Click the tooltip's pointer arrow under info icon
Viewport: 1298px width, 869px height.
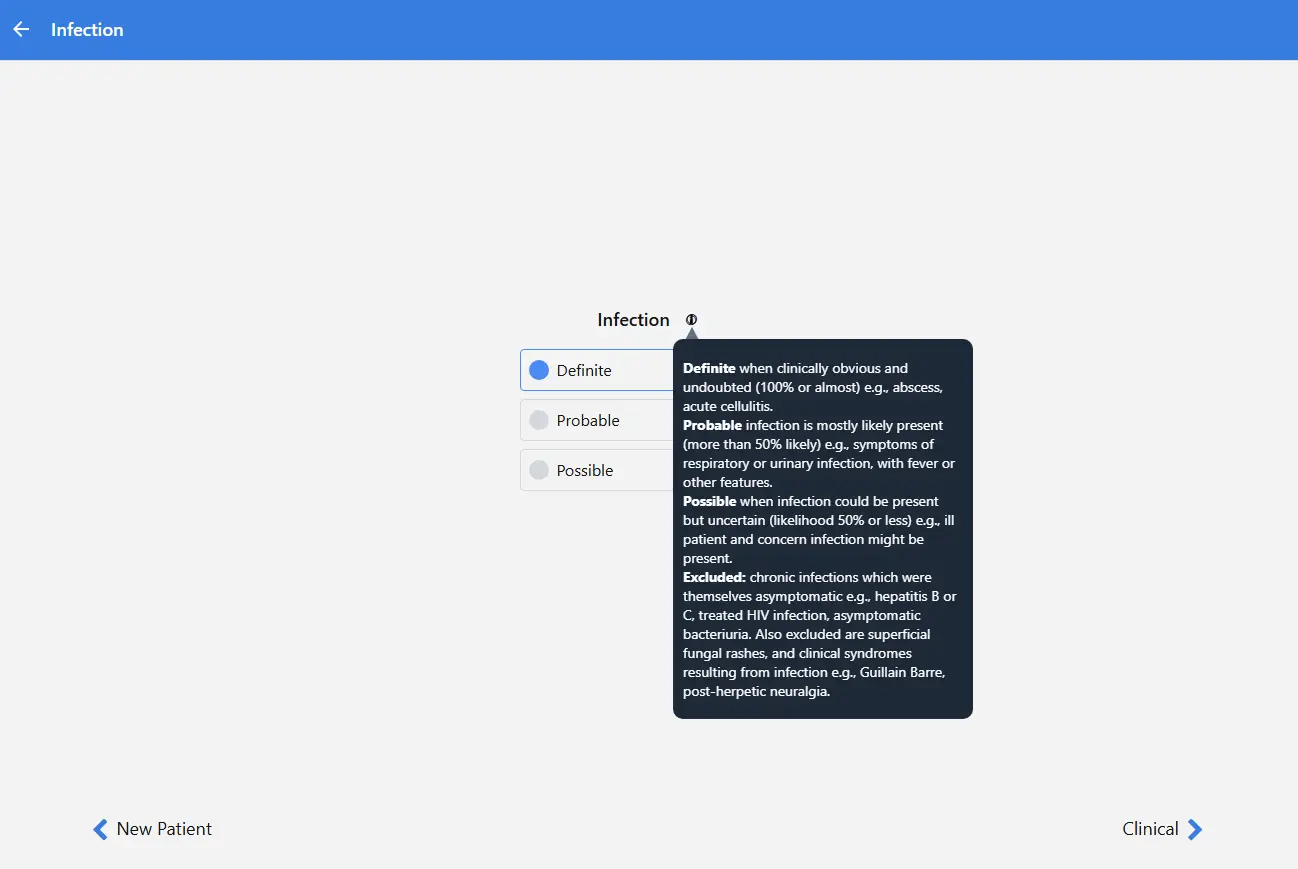(691, 333)
